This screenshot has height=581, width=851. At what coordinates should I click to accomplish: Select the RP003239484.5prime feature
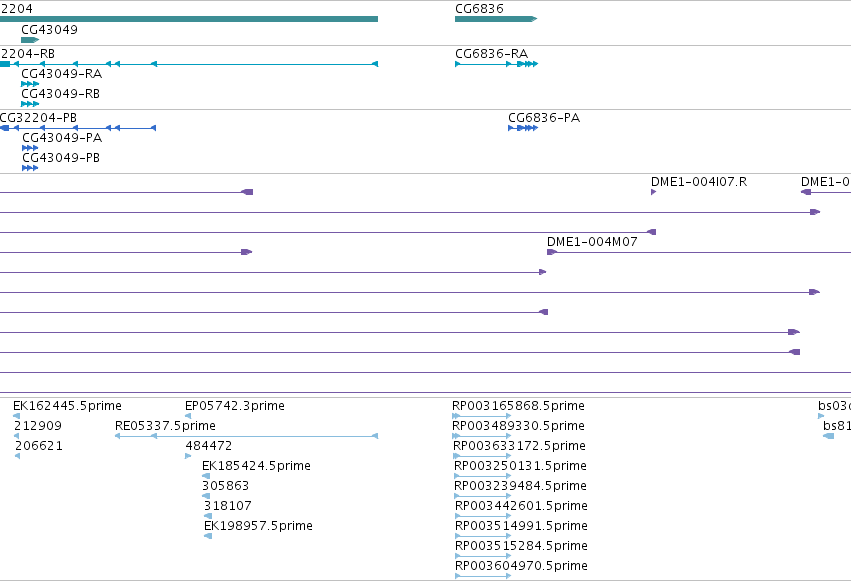482,496
